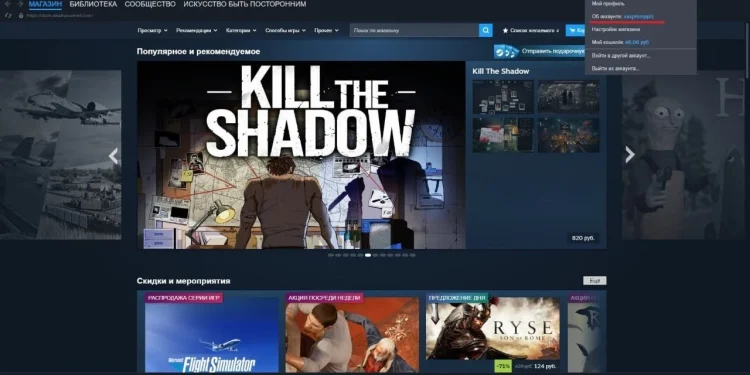This screenshot has width=750, height=375.
Task: Expand the Способы игры dropdown
Action: 286,30
